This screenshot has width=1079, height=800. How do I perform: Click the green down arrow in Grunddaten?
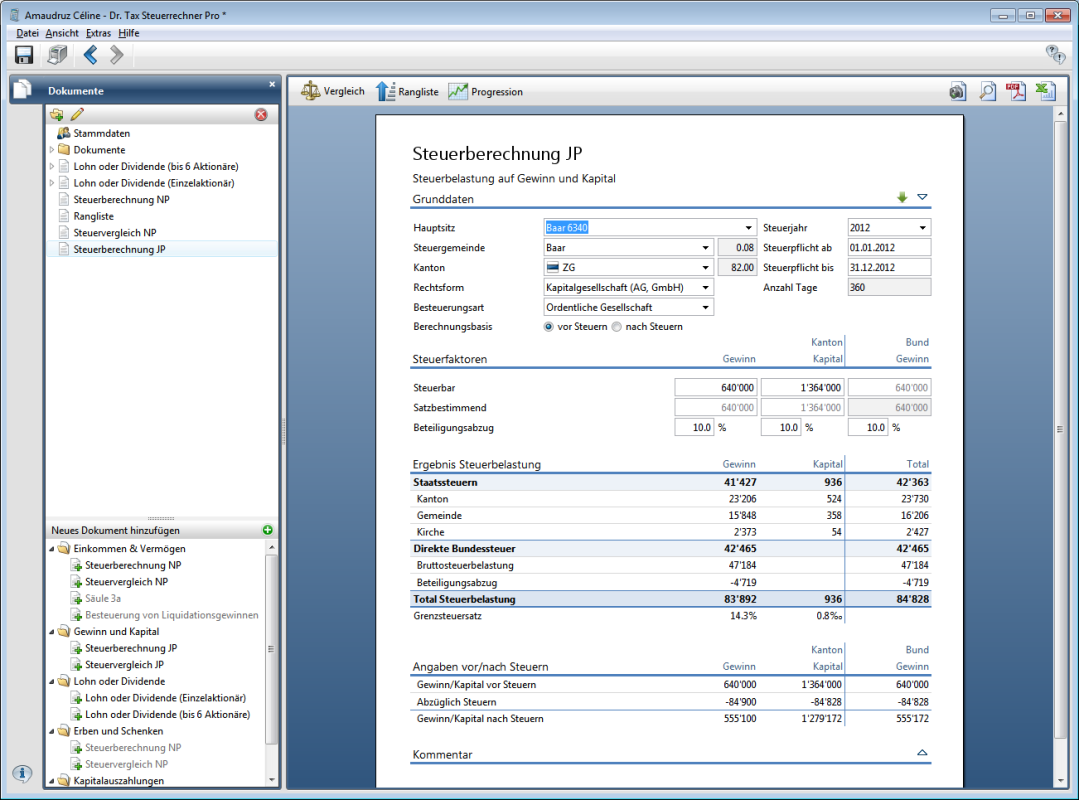[x=902, y=197]
